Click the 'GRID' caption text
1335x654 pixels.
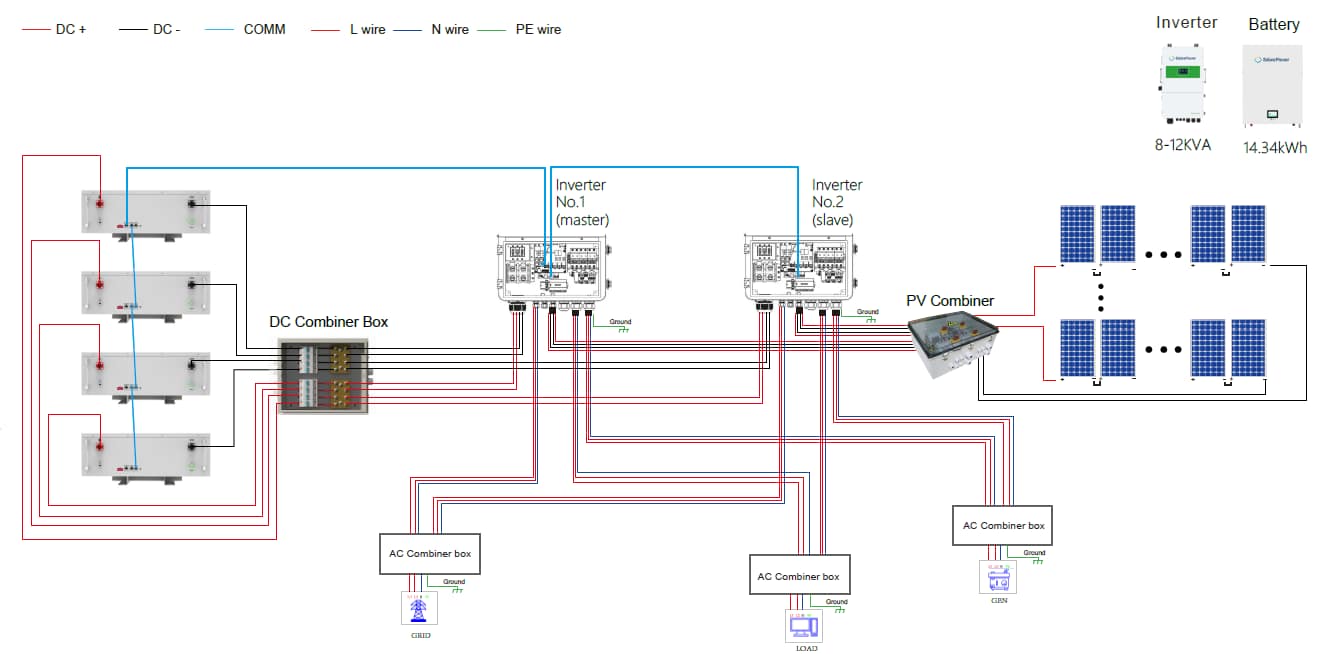tap(420, 635)
